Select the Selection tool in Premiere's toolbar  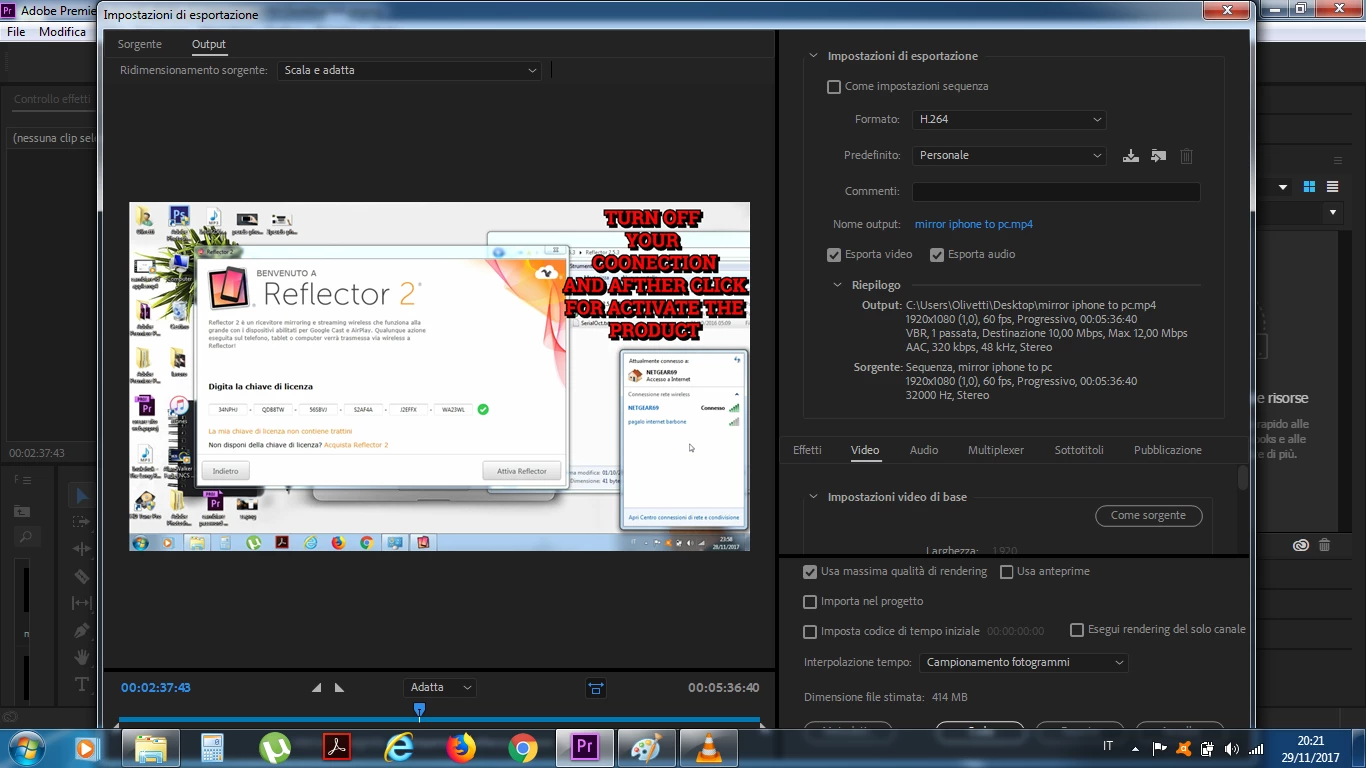(82, 496)
